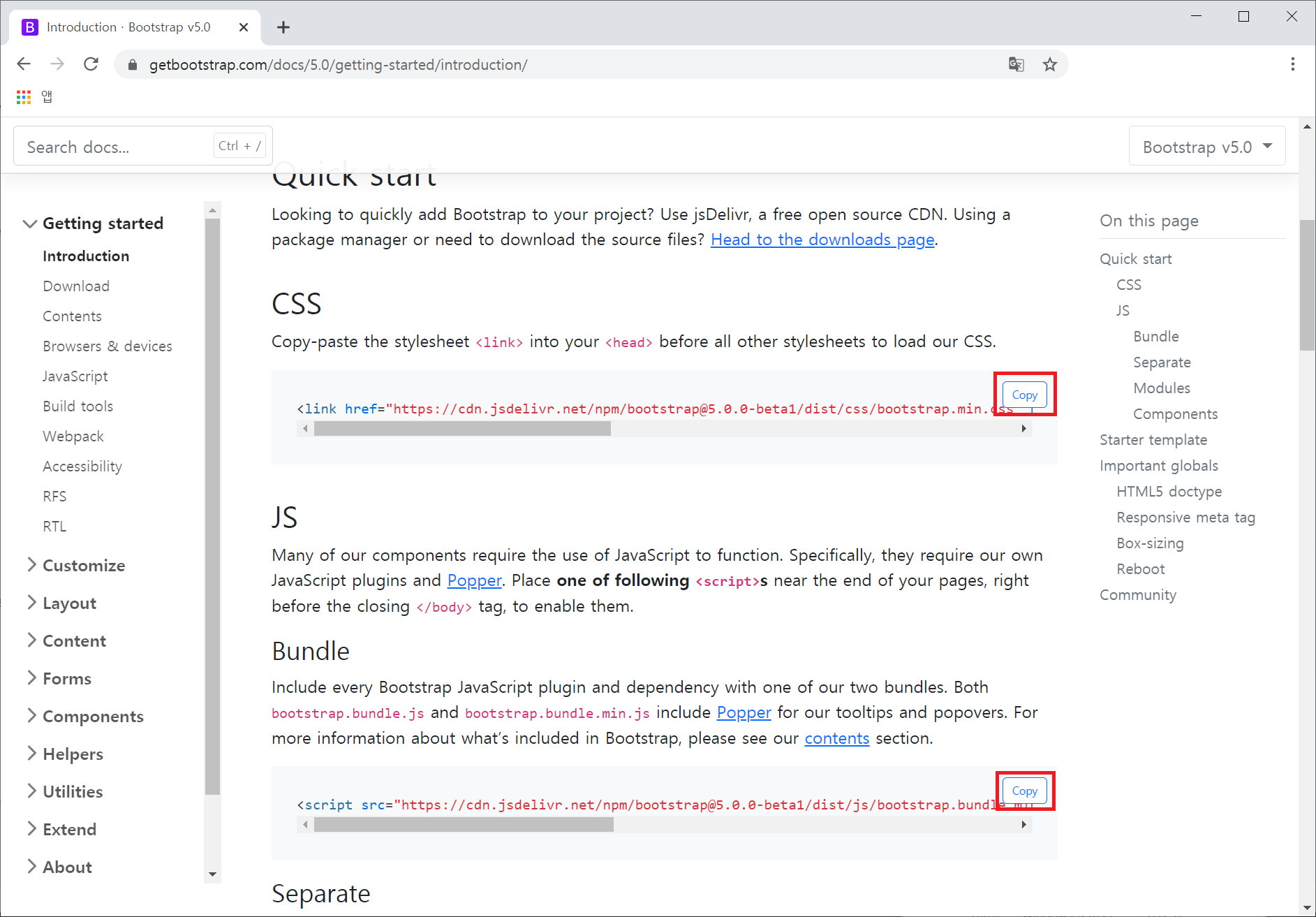Copy the JS bundle script snippet
The width and height of the screenshot is (1316, 917).
click(1024, 791)
